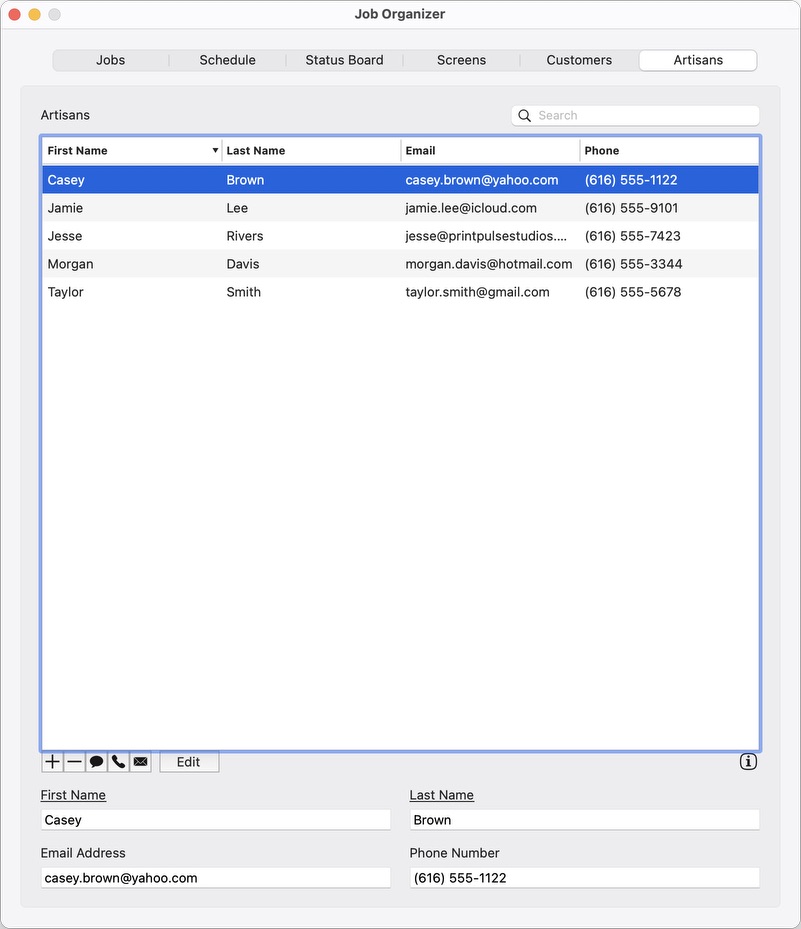The width and height of the screenshot is (801, 929).
Task: Focus the Phone Number text field
Action: tap(584, 878)
